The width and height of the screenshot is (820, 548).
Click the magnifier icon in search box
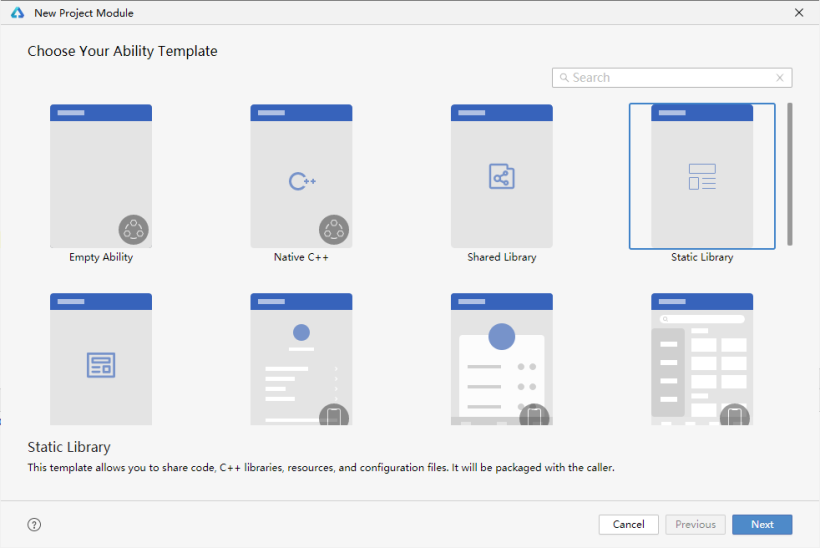(x=564, y=78)
